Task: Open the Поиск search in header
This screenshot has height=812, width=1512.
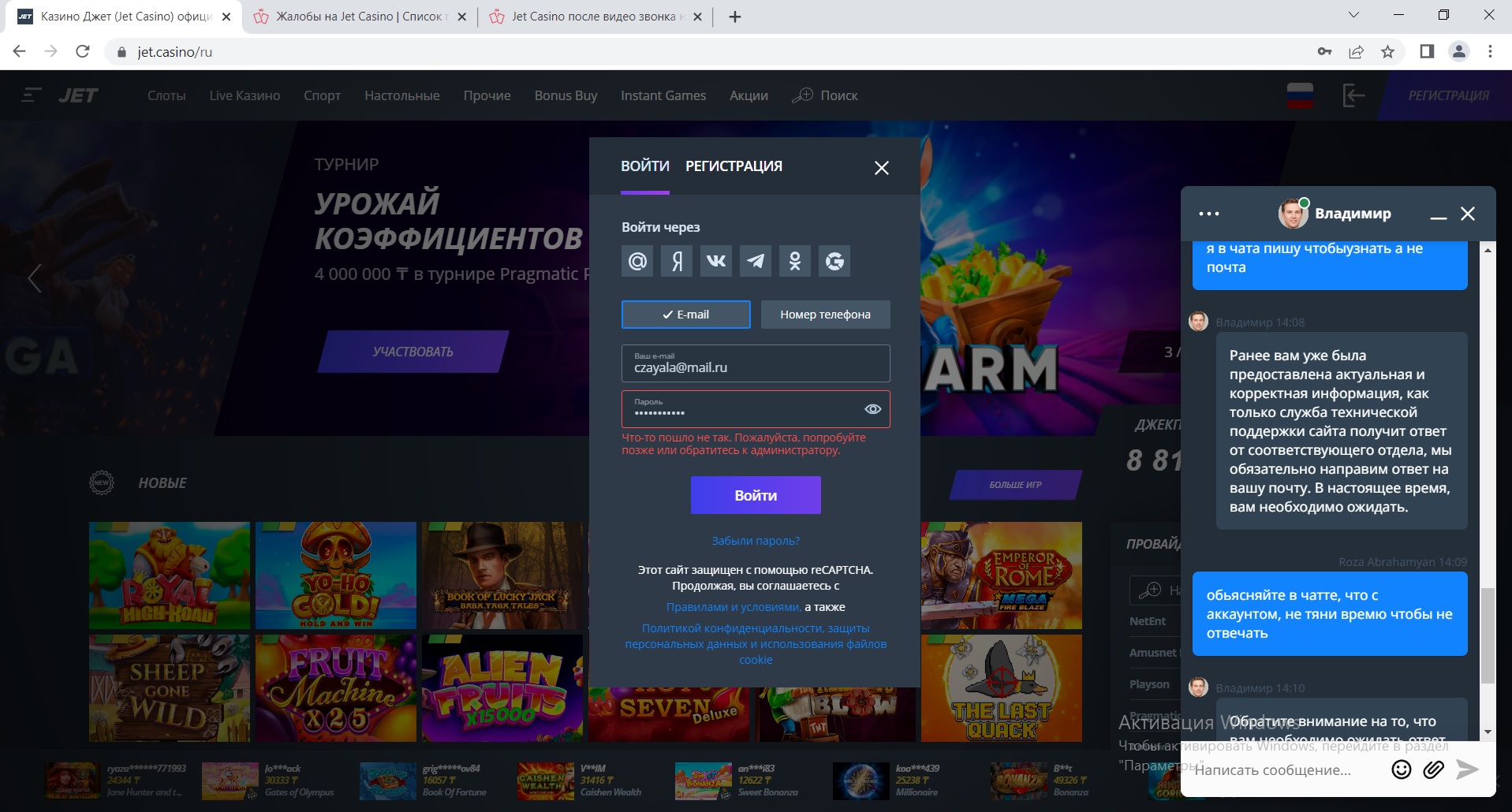Action: [x=825, y=95]
